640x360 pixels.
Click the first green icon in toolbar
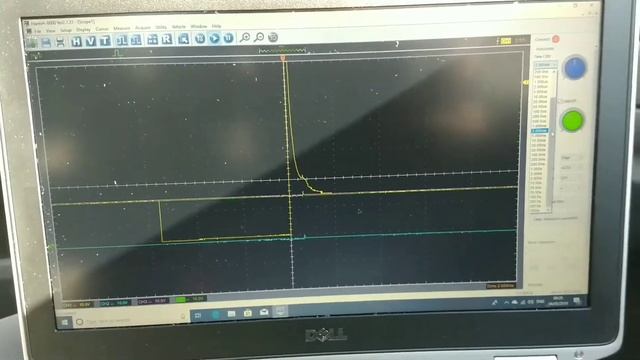32,43
